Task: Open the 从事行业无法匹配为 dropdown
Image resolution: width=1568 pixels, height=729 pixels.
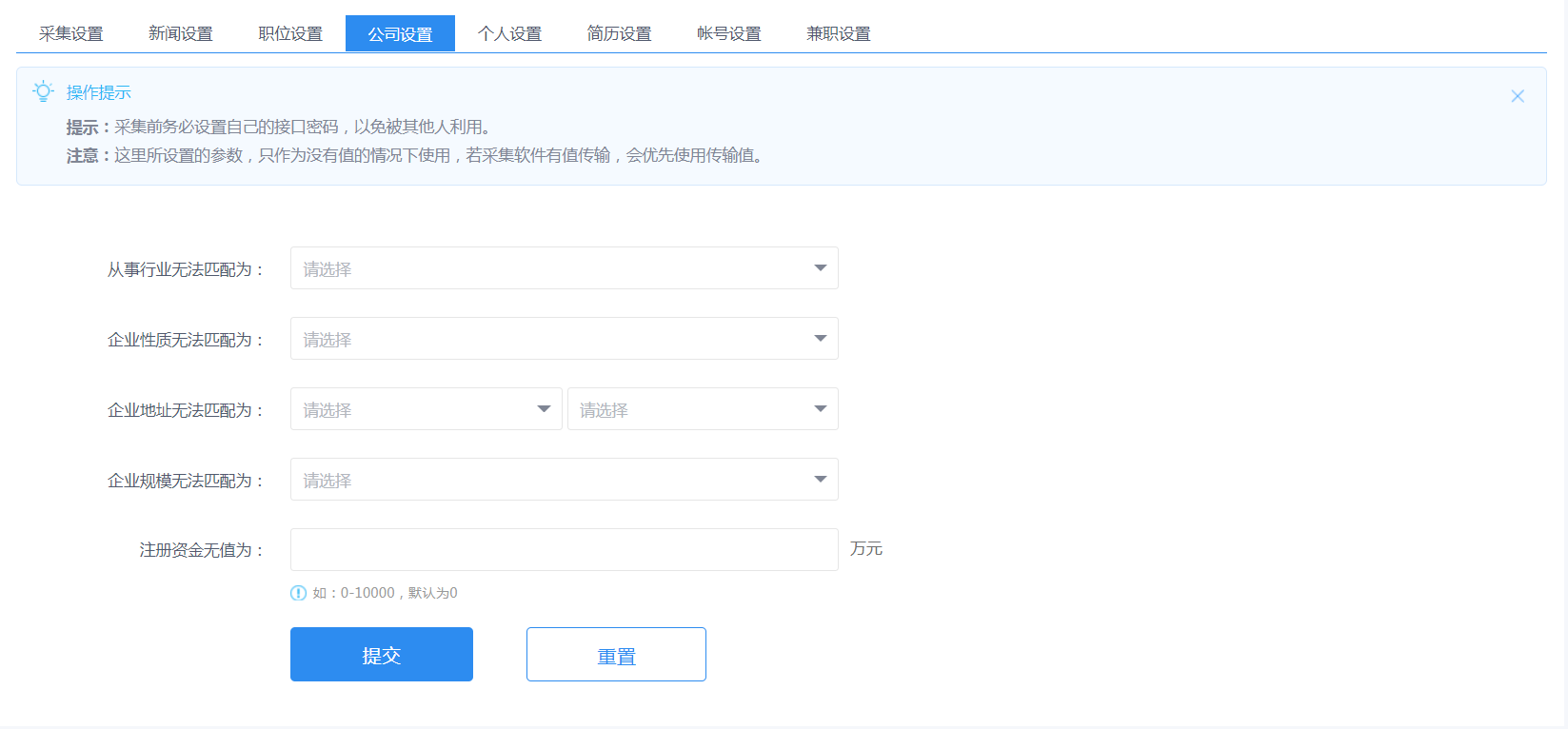Action: (565, 268)
